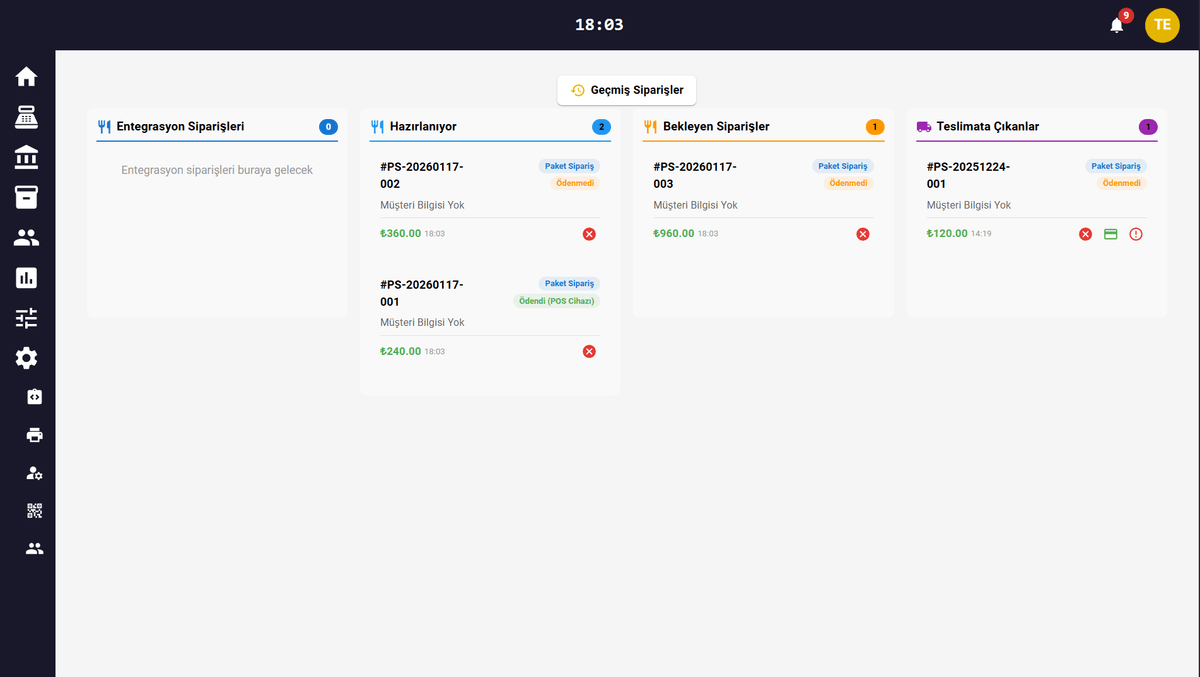Screen dimensions: 1200x677
Task: Cancel order #PS-20260117-002
Action: [x=589, y=234]
